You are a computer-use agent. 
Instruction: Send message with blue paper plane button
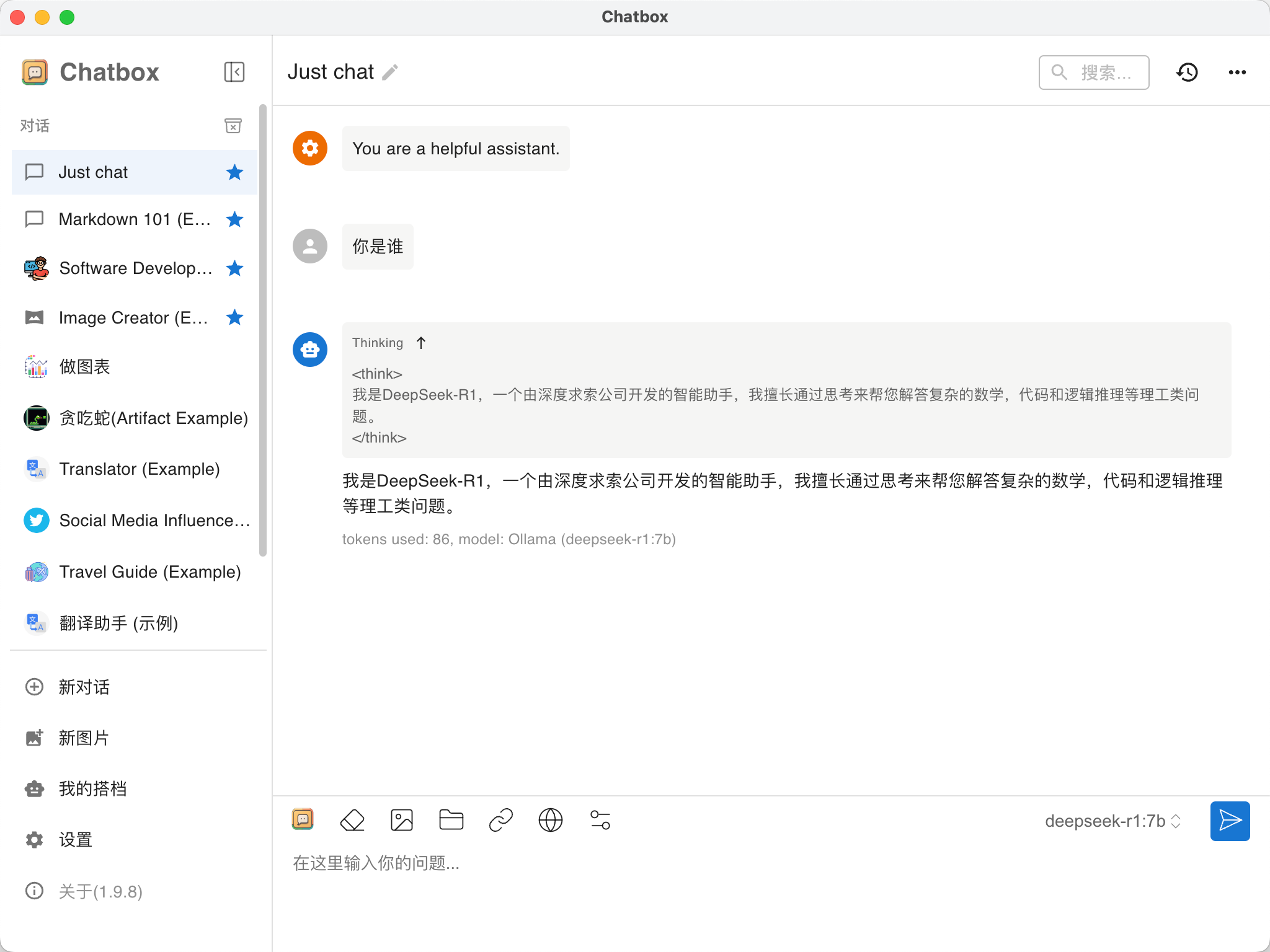(x=1230, y=821)
